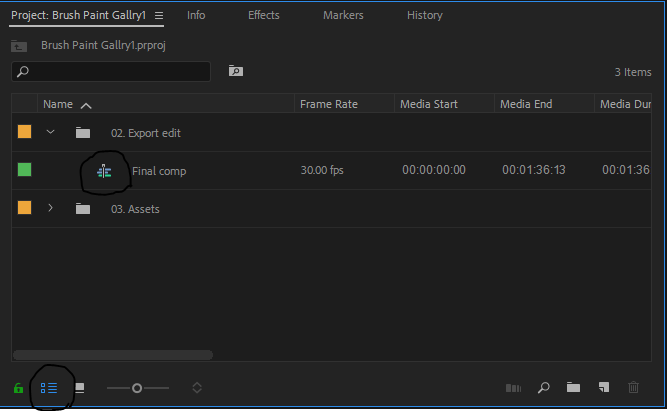Click the green label of Final comp
667x411 pixels.
tap(24, 170)
